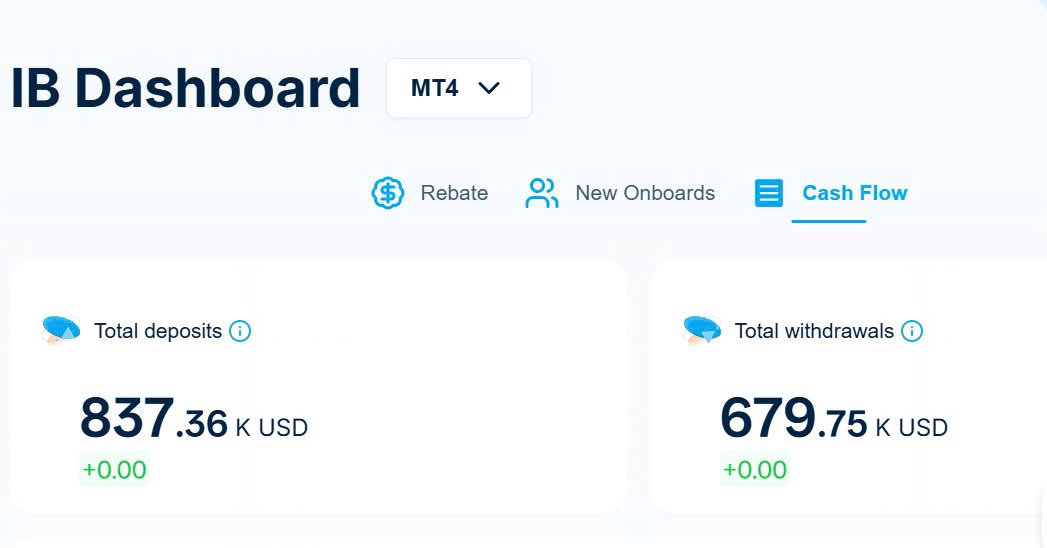Click the Total deposits cloud icon

[61, 330]
